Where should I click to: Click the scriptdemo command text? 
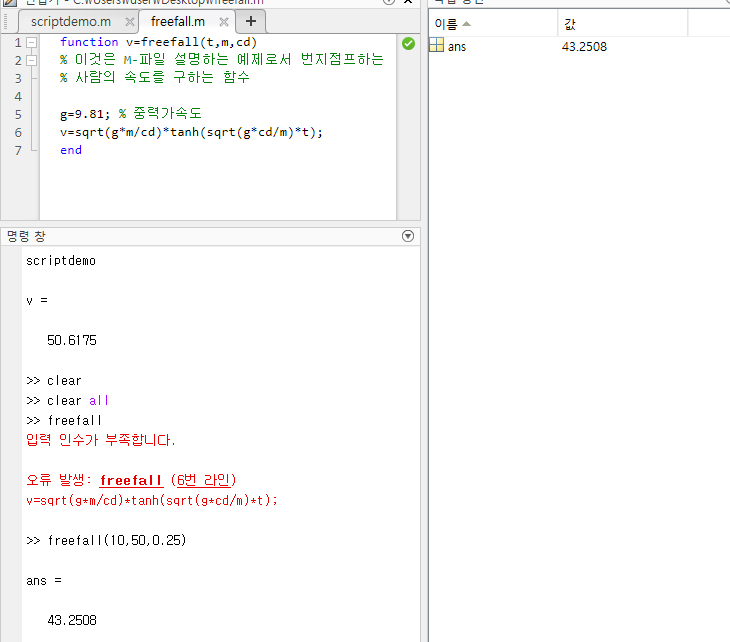61,261
